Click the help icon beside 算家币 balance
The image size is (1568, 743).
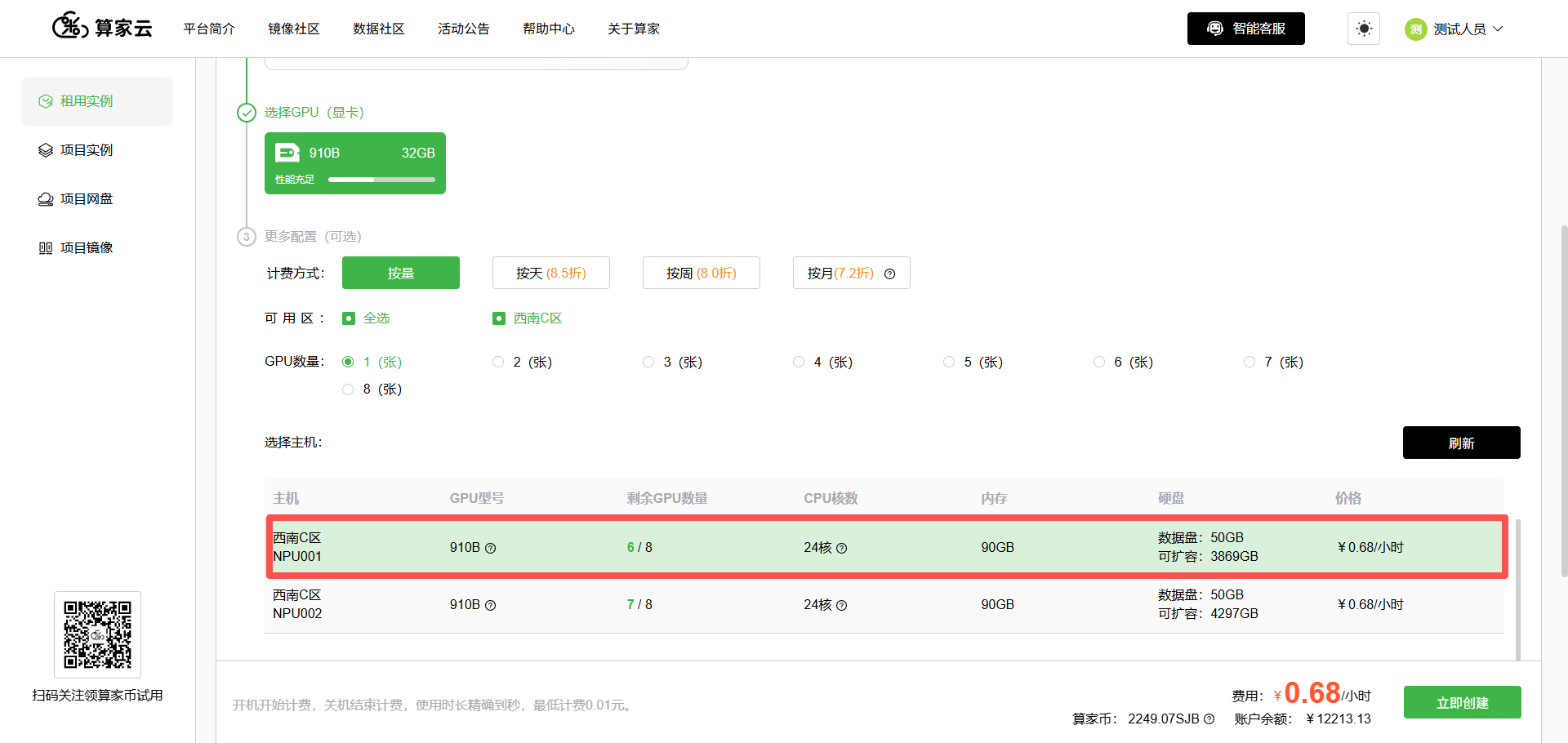coord(1209,719)
